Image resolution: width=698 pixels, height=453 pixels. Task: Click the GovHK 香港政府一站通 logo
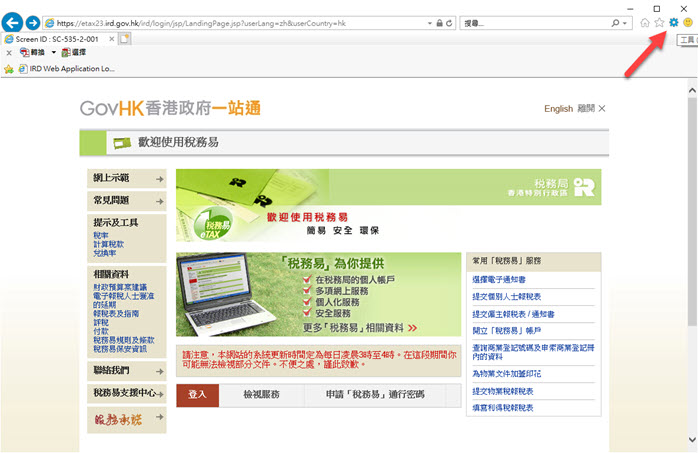170,108
